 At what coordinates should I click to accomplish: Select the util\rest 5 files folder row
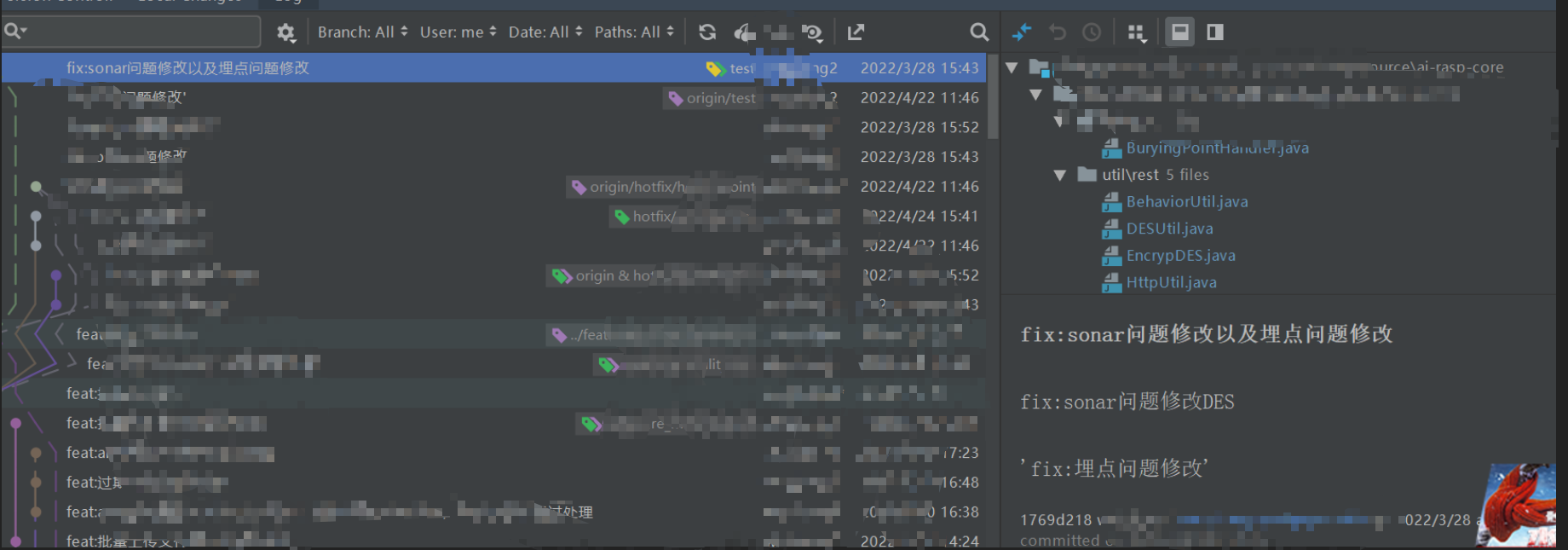1155,175
